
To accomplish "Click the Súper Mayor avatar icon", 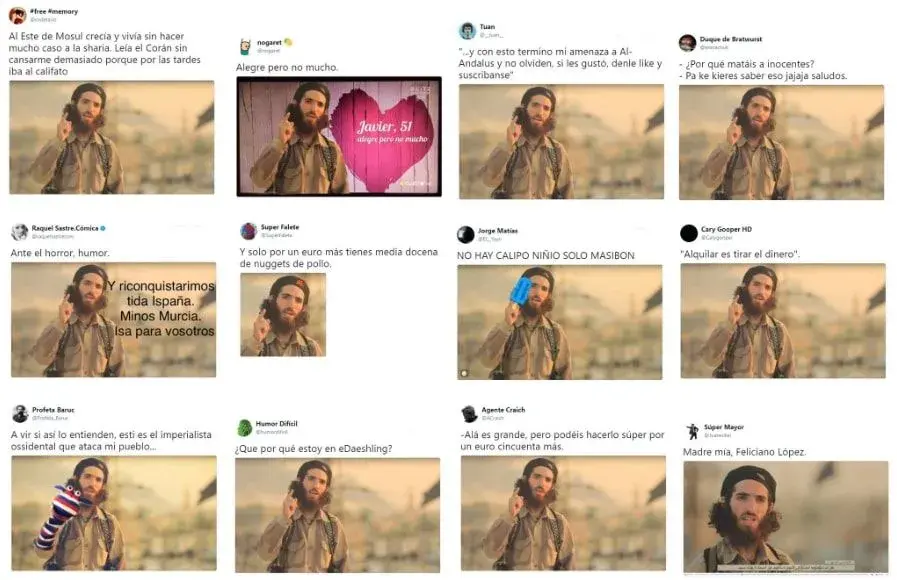I will pyautogui.click(x=692, y=431).
